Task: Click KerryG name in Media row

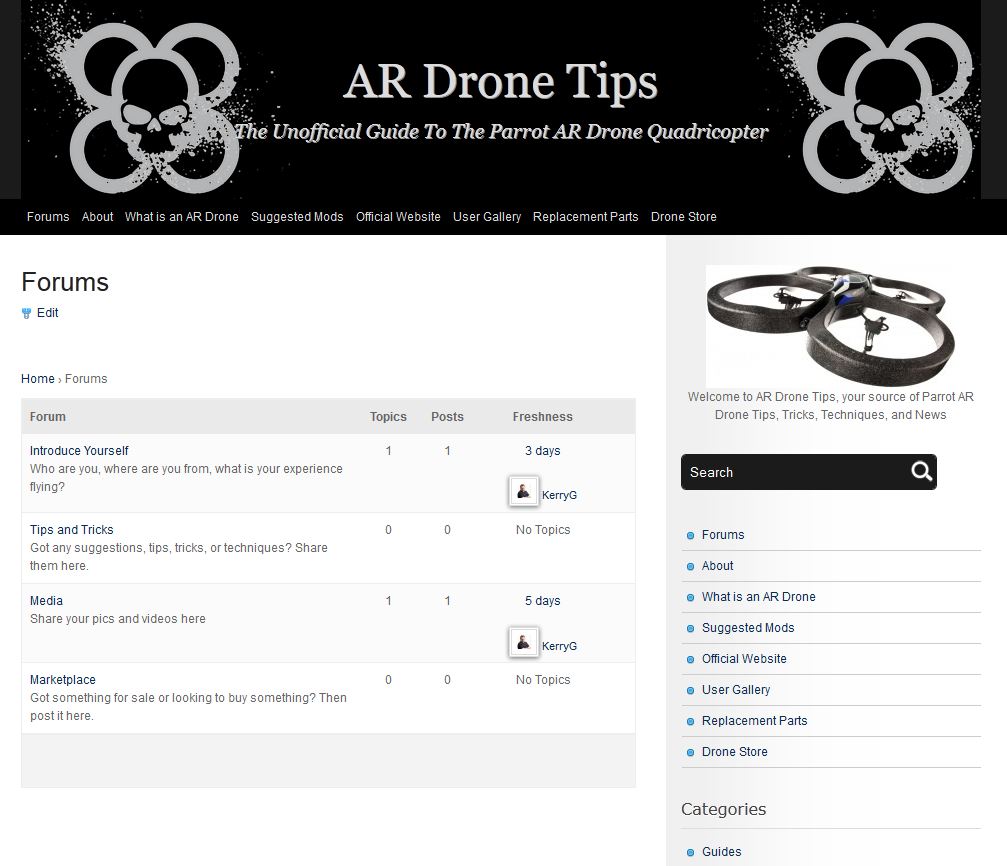Action: (x=559, y=646)
